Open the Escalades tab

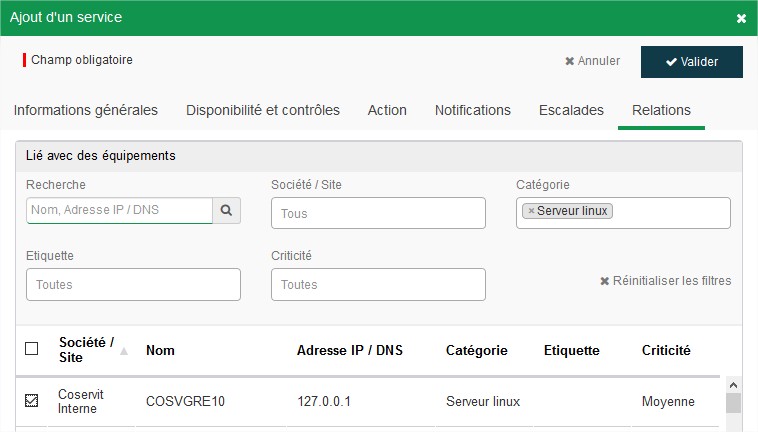click(x=571, y=110)
